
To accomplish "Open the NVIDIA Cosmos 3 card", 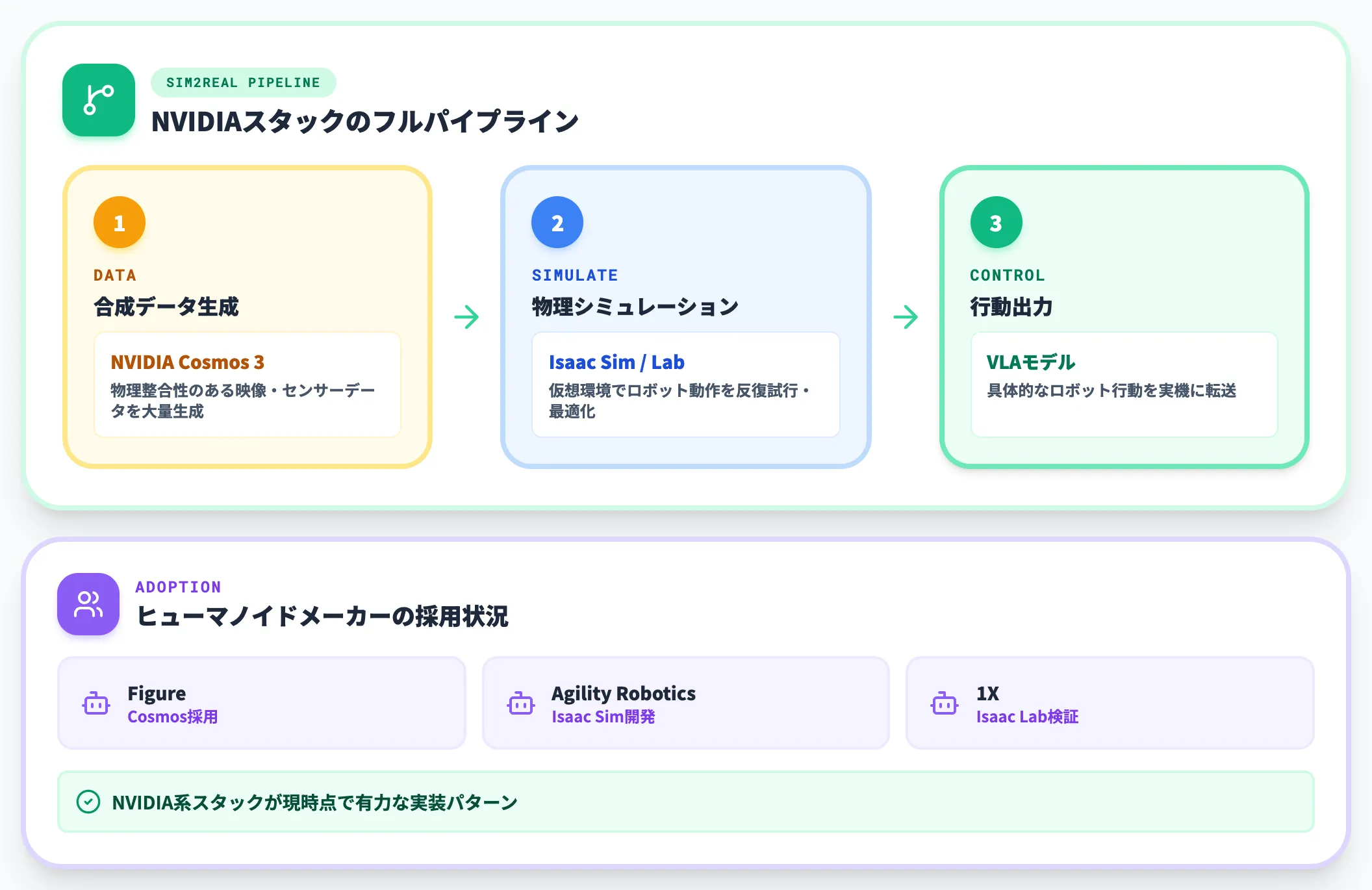I will point(248,385).
